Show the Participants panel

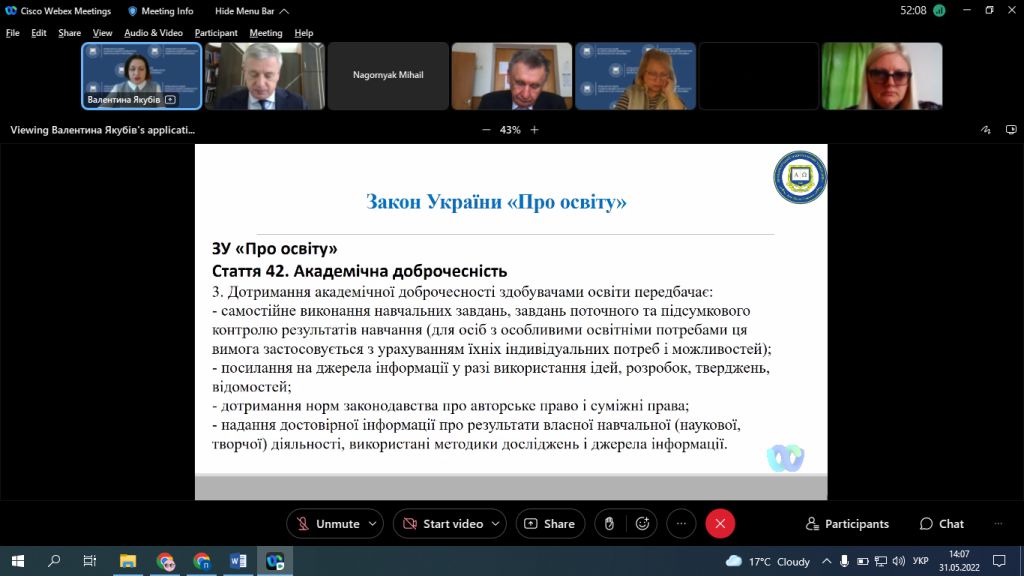tap(847, 524)
